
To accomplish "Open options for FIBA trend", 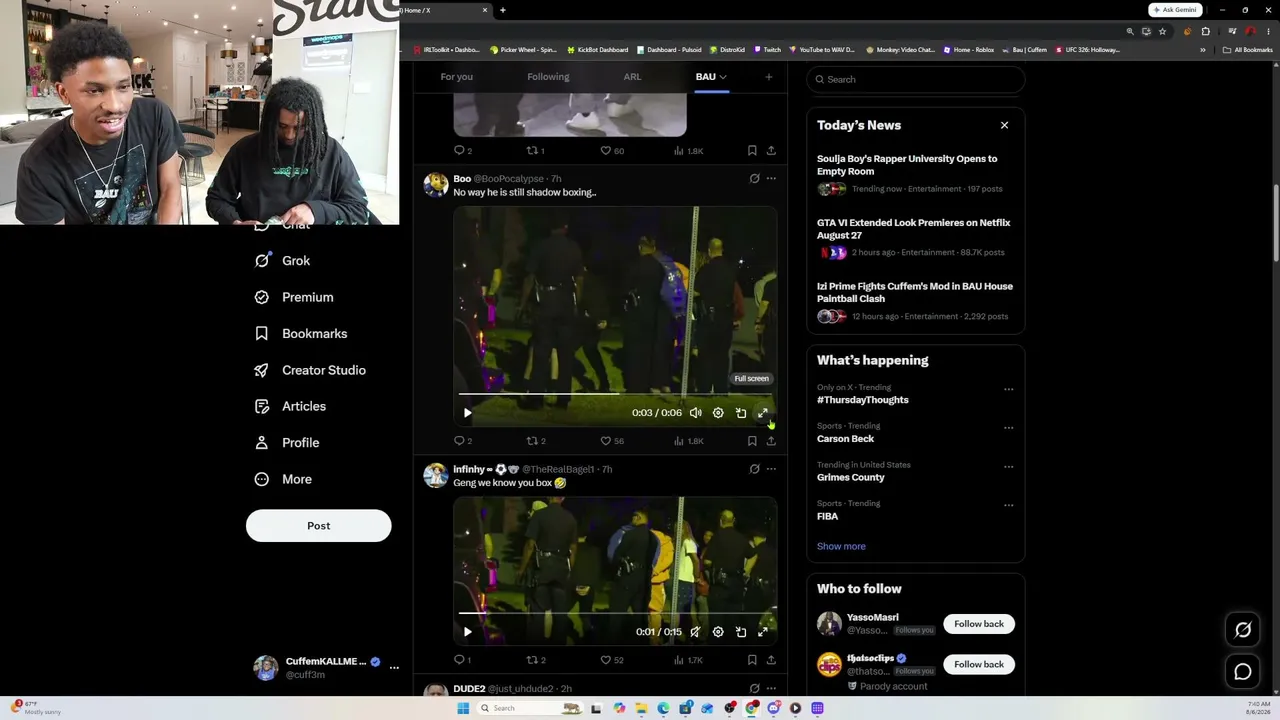I will 1008,505.
